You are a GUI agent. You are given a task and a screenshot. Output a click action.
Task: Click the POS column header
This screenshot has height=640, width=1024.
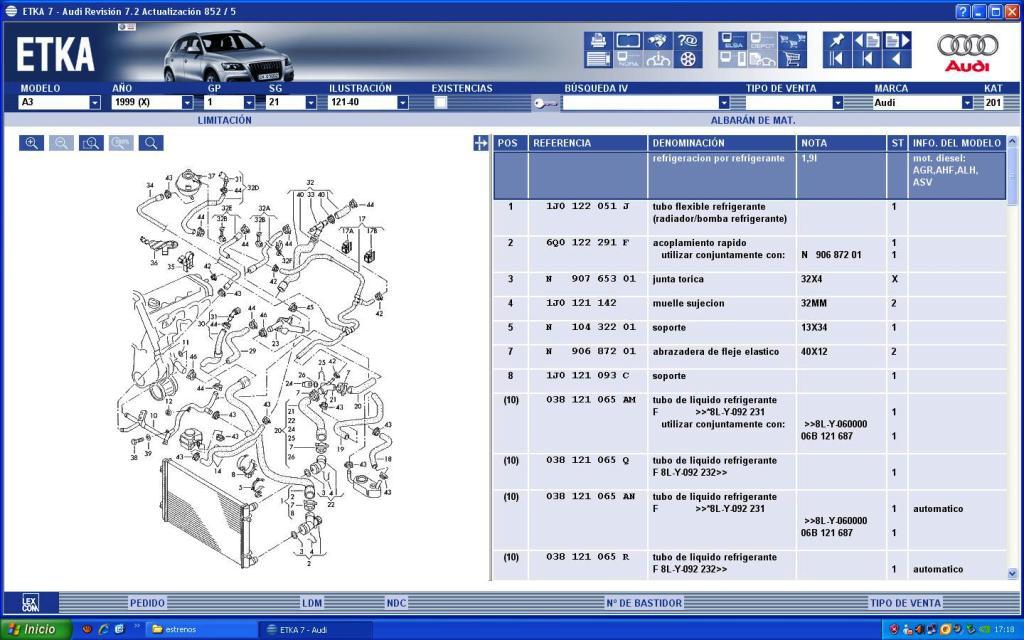(x=510, y=143)
